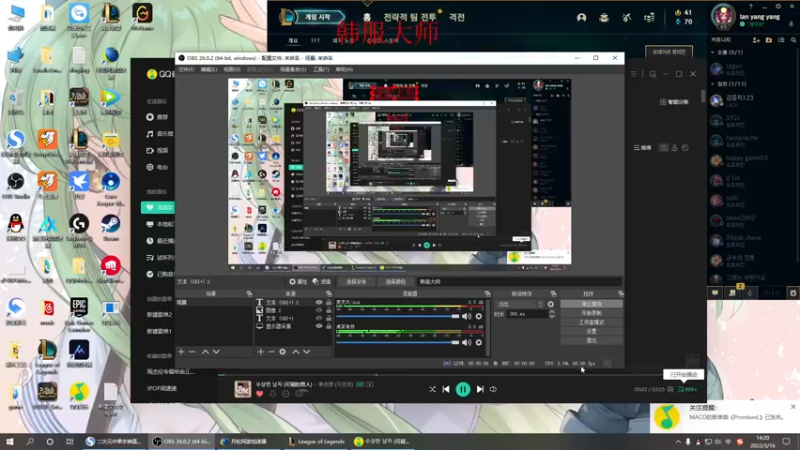Click the 滤镜 filters icon in OBS toolbar
Screen dimensions: 800x450
coord(322,282)
